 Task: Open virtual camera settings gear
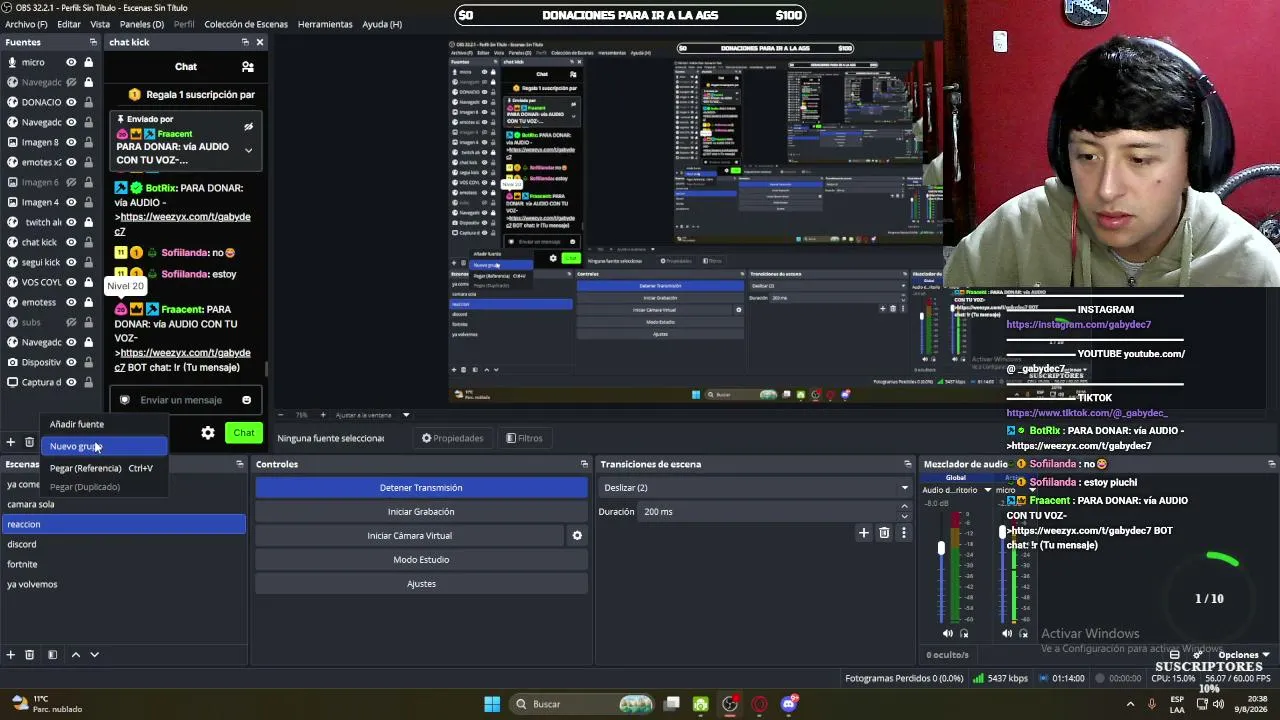(x=577, y=536)
